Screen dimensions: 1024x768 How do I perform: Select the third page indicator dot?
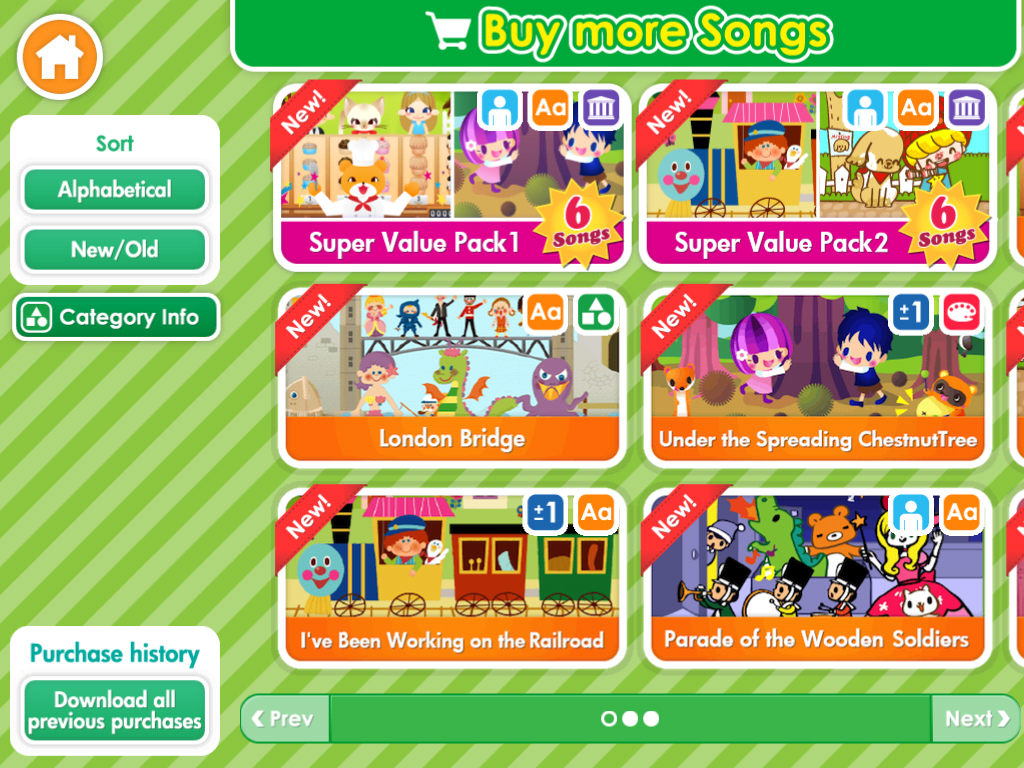(651, 718)
